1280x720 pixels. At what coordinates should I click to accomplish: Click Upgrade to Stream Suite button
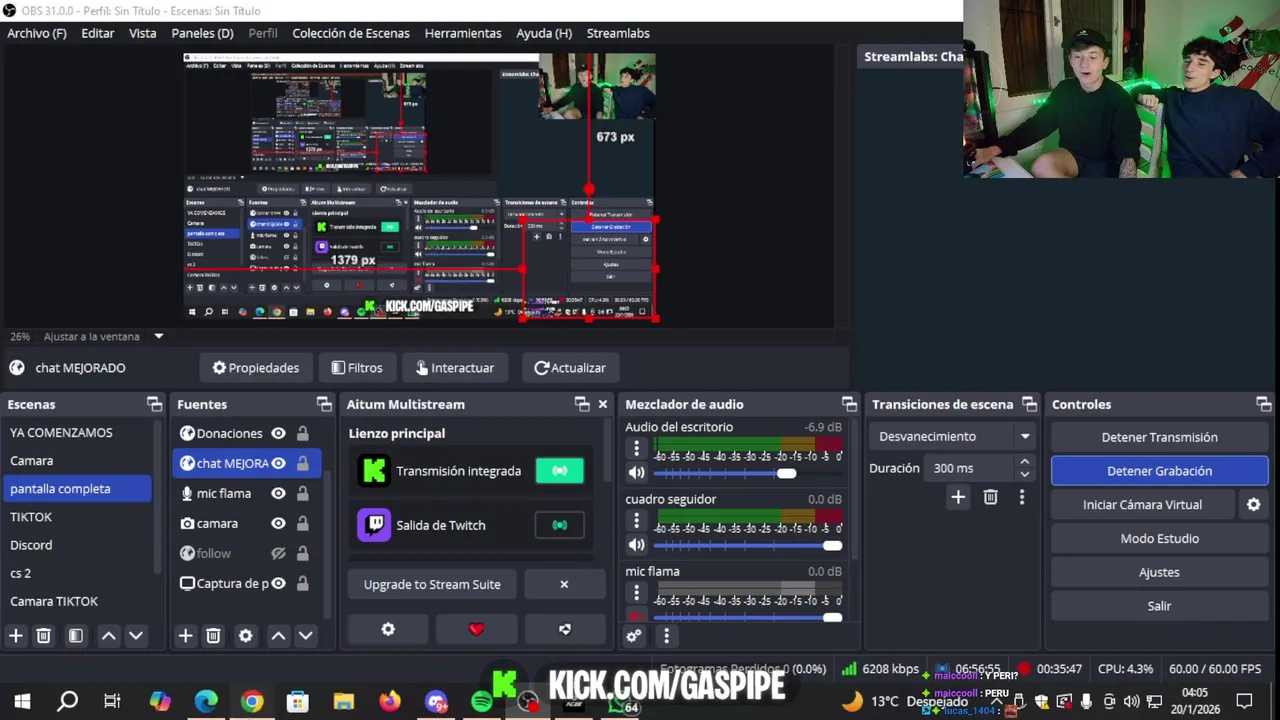click(432, 584)
